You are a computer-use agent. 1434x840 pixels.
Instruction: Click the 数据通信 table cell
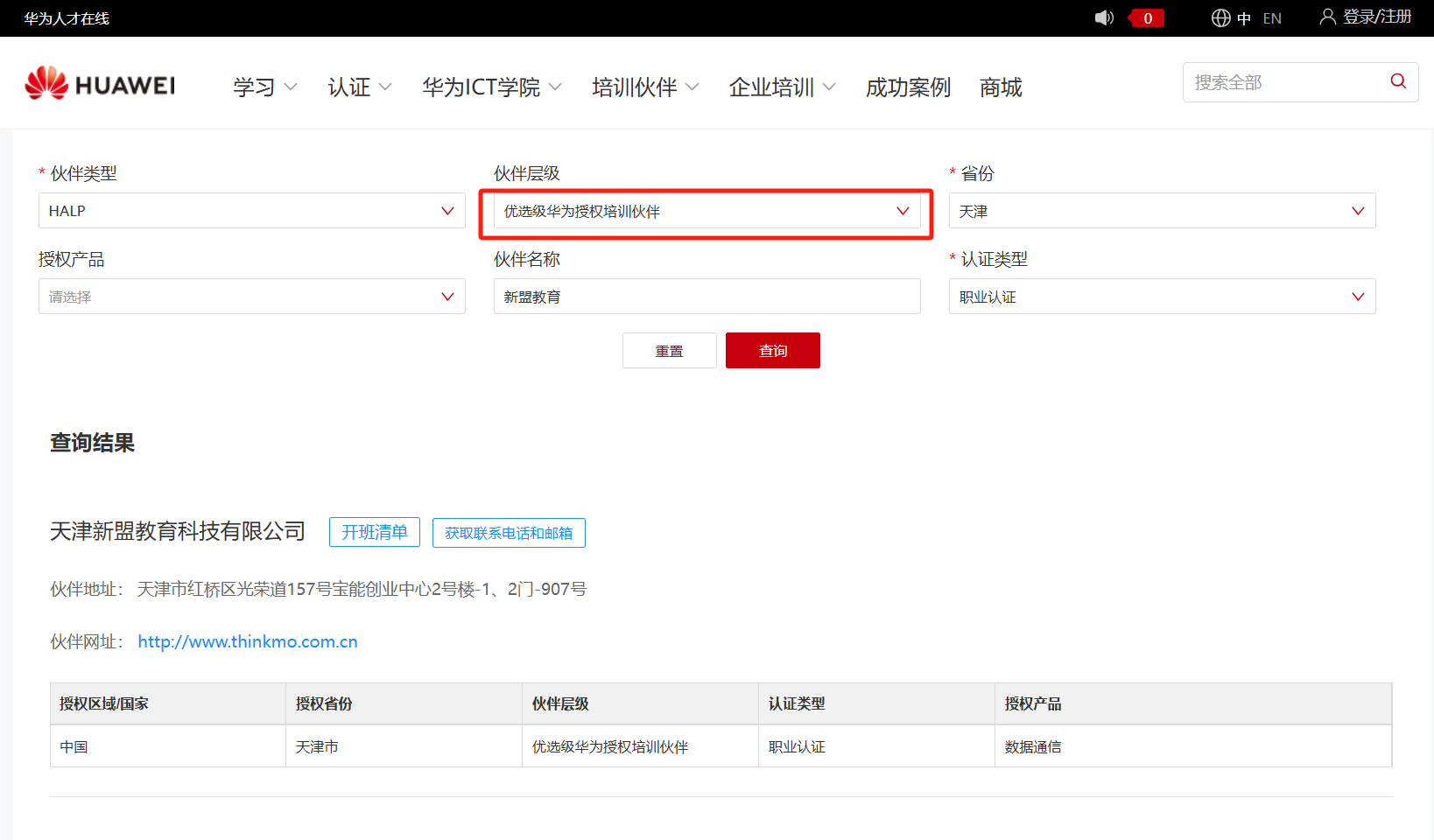[1193, 746]
